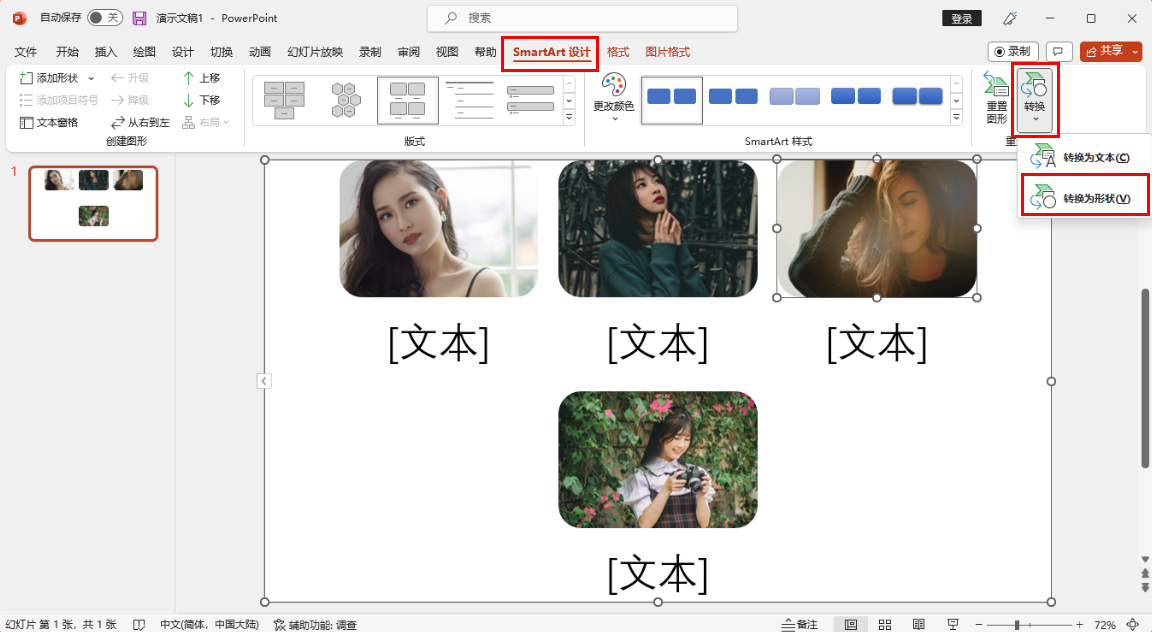This screenshot has height=632, width=1152.
Task: Switch to slide sorter view
Action: pos(885,624)
